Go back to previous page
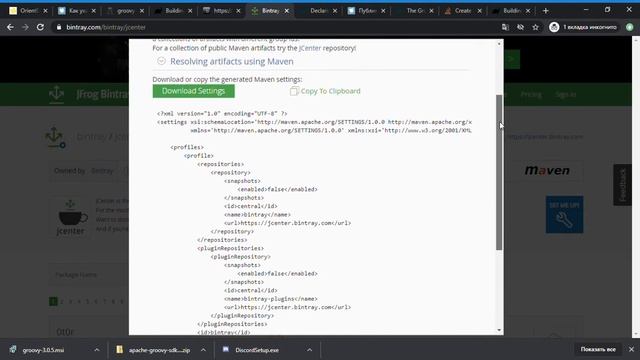Screen dimensions: 640x360 click(x=10, y=27)
